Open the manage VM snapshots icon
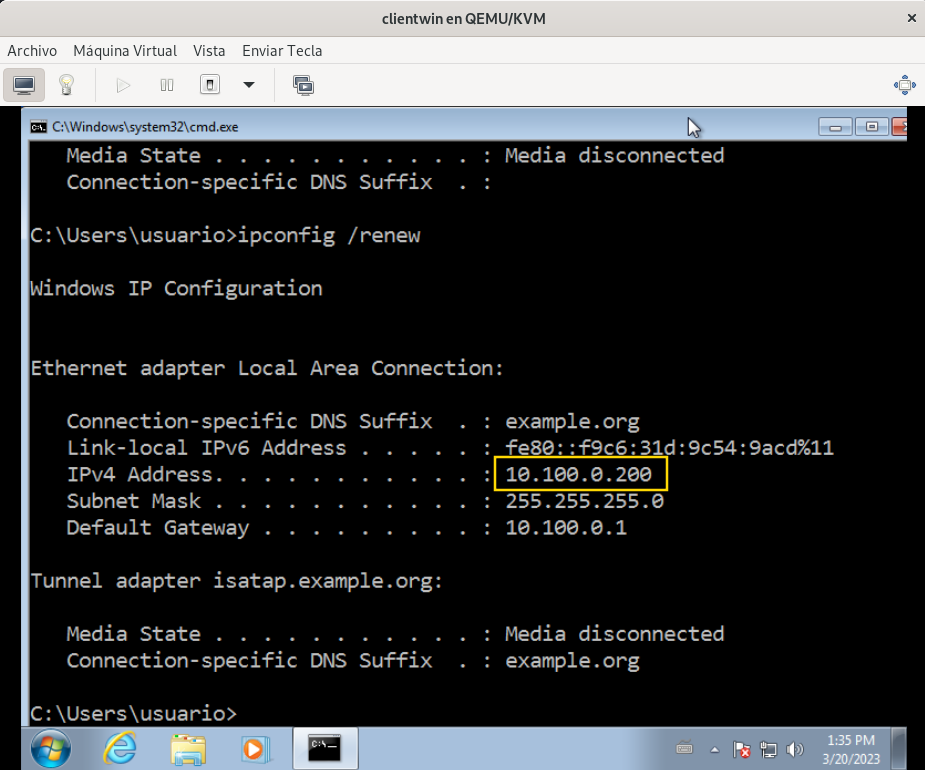Viewport: 925px width, 770px height. (x=303, y=85)
